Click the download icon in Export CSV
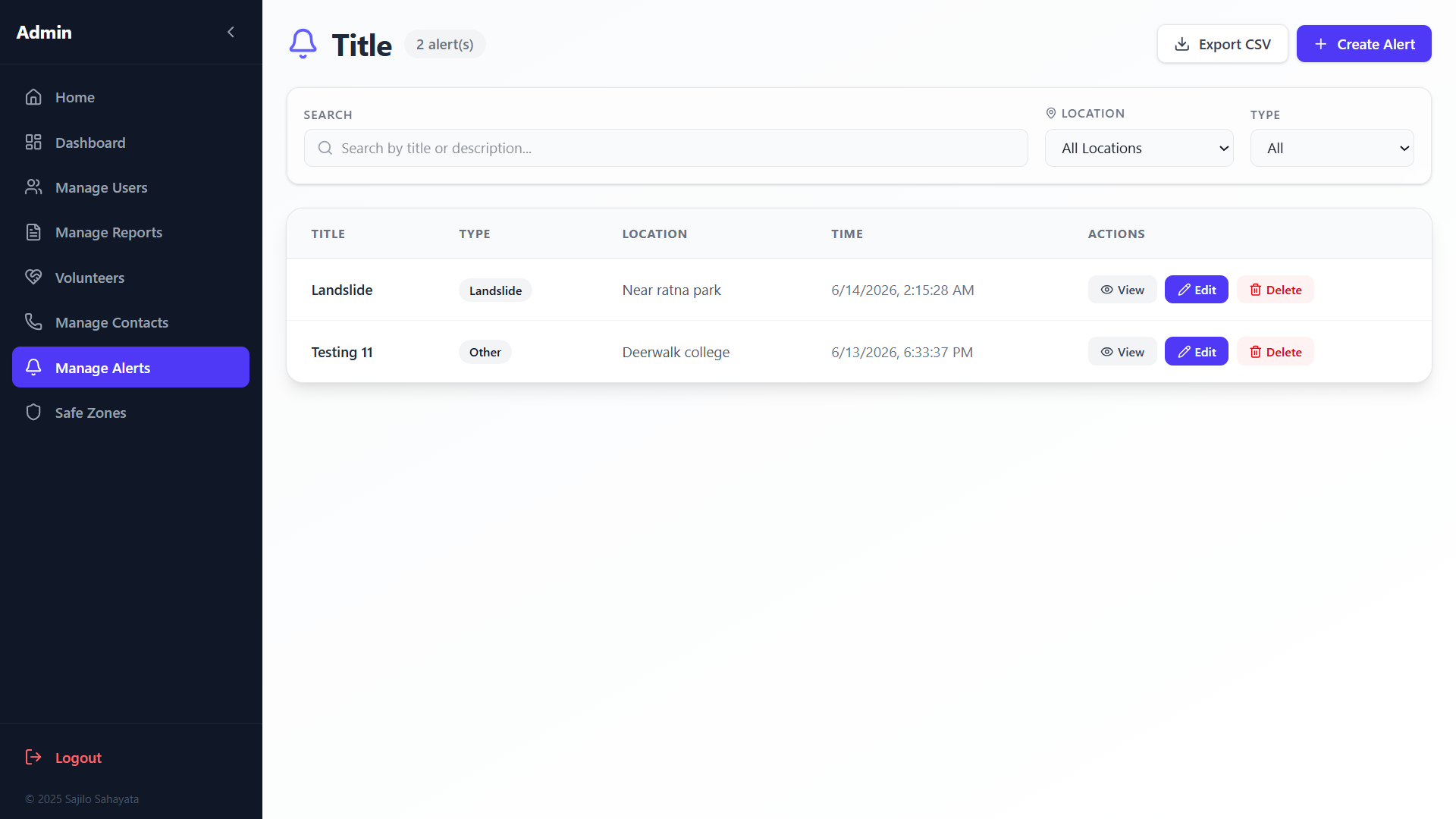 tap(1181, 44)
